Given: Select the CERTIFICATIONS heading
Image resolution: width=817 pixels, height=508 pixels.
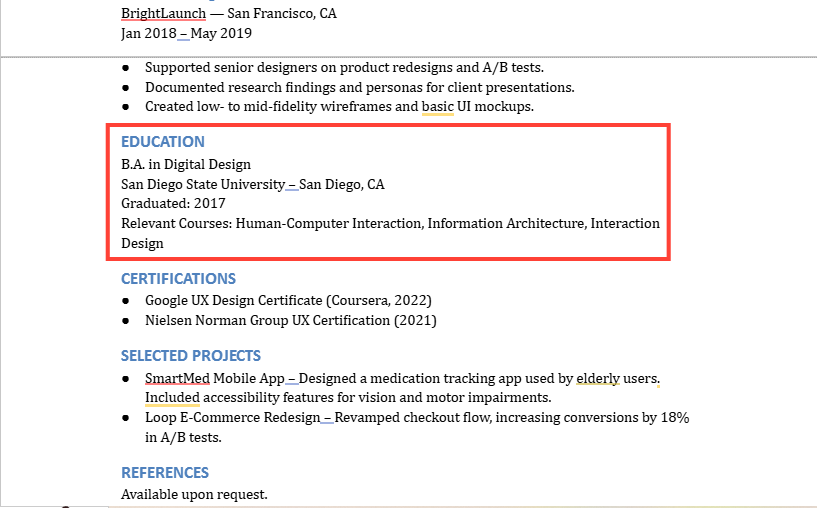Looking at the screenshot, I should [x=178, y=279].
